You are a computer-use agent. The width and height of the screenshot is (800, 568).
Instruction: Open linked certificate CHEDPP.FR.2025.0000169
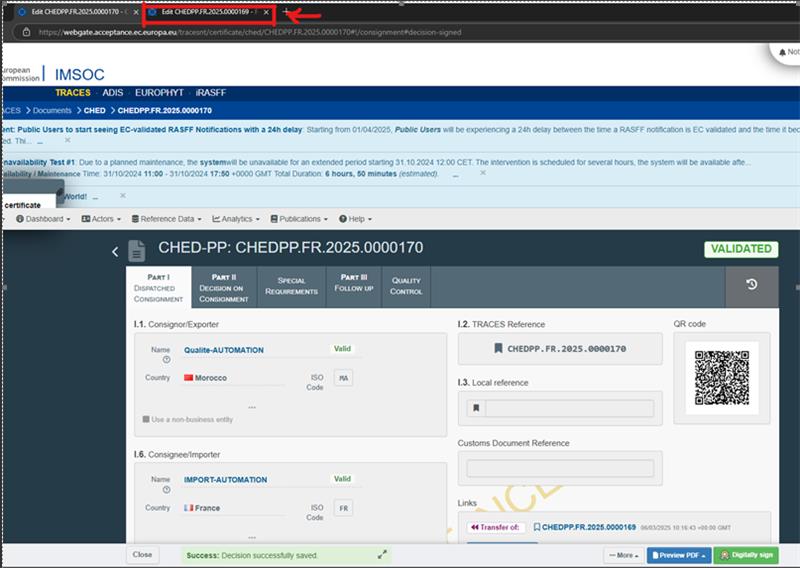[588, 527]
